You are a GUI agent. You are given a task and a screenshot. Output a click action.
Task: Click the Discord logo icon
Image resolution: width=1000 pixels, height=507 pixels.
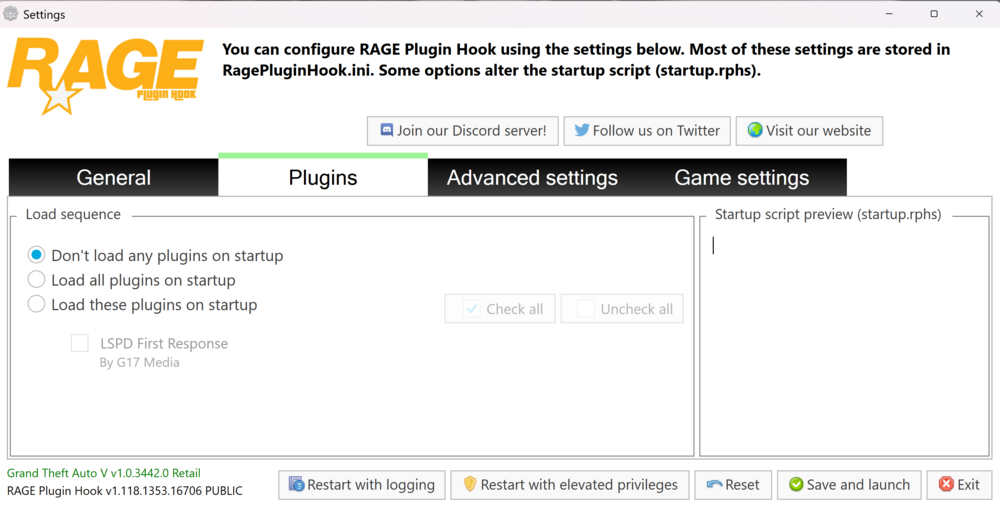point(386,131)
